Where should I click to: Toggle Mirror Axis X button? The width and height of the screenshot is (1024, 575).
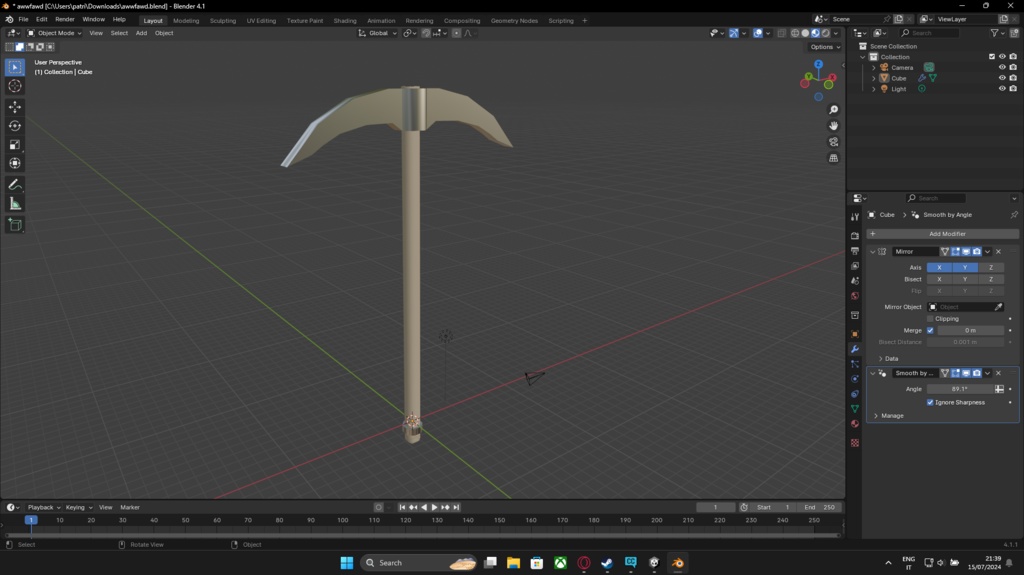(x=939, y=267)
